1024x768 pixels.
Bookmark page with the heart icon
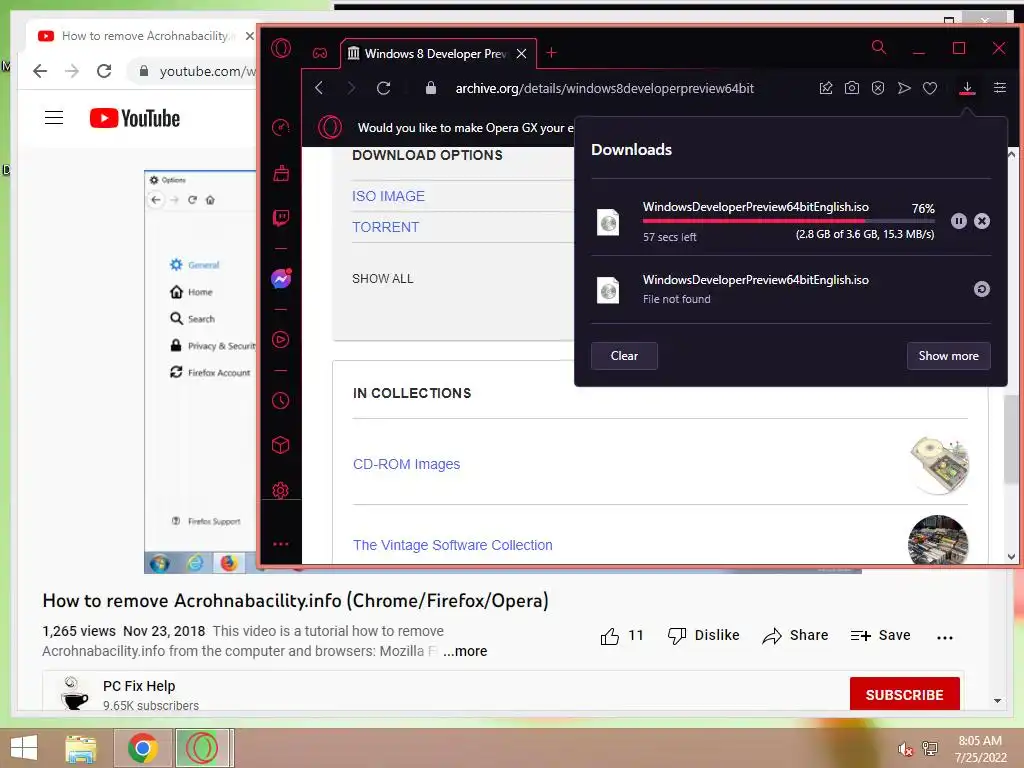pos(930,88)
